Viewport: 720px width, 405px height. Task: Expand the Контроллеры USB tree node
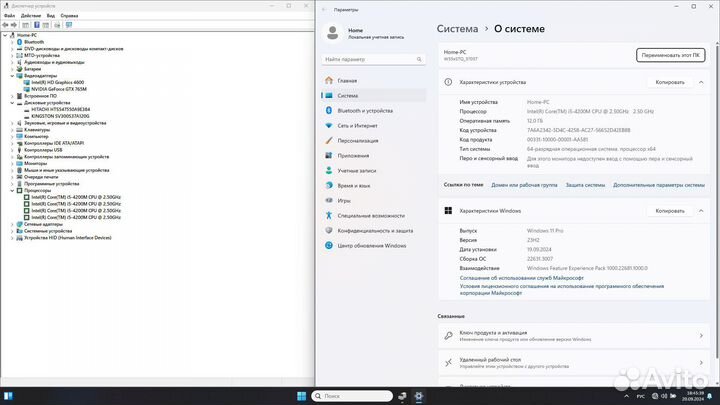coord(12,150)
